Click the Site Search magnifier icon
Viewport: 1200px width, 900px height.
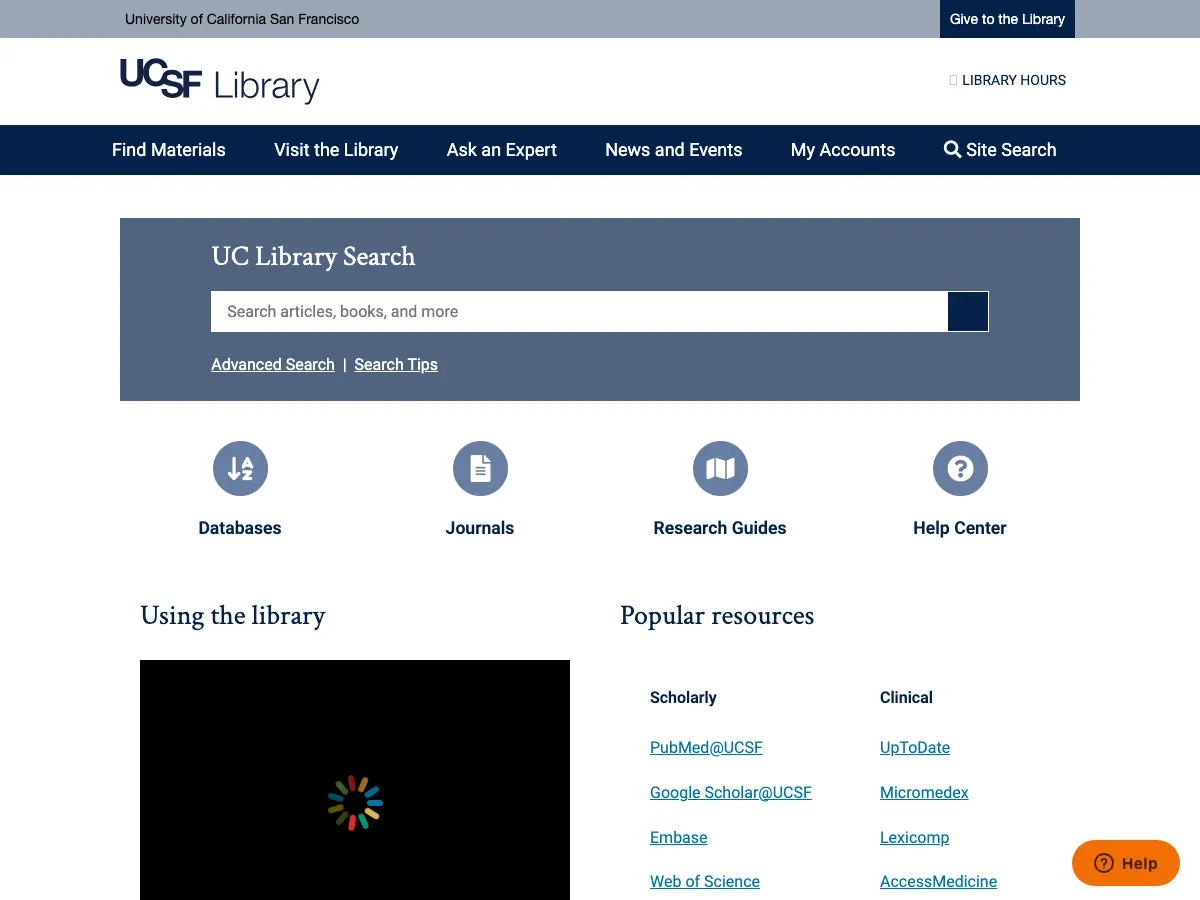952,149
